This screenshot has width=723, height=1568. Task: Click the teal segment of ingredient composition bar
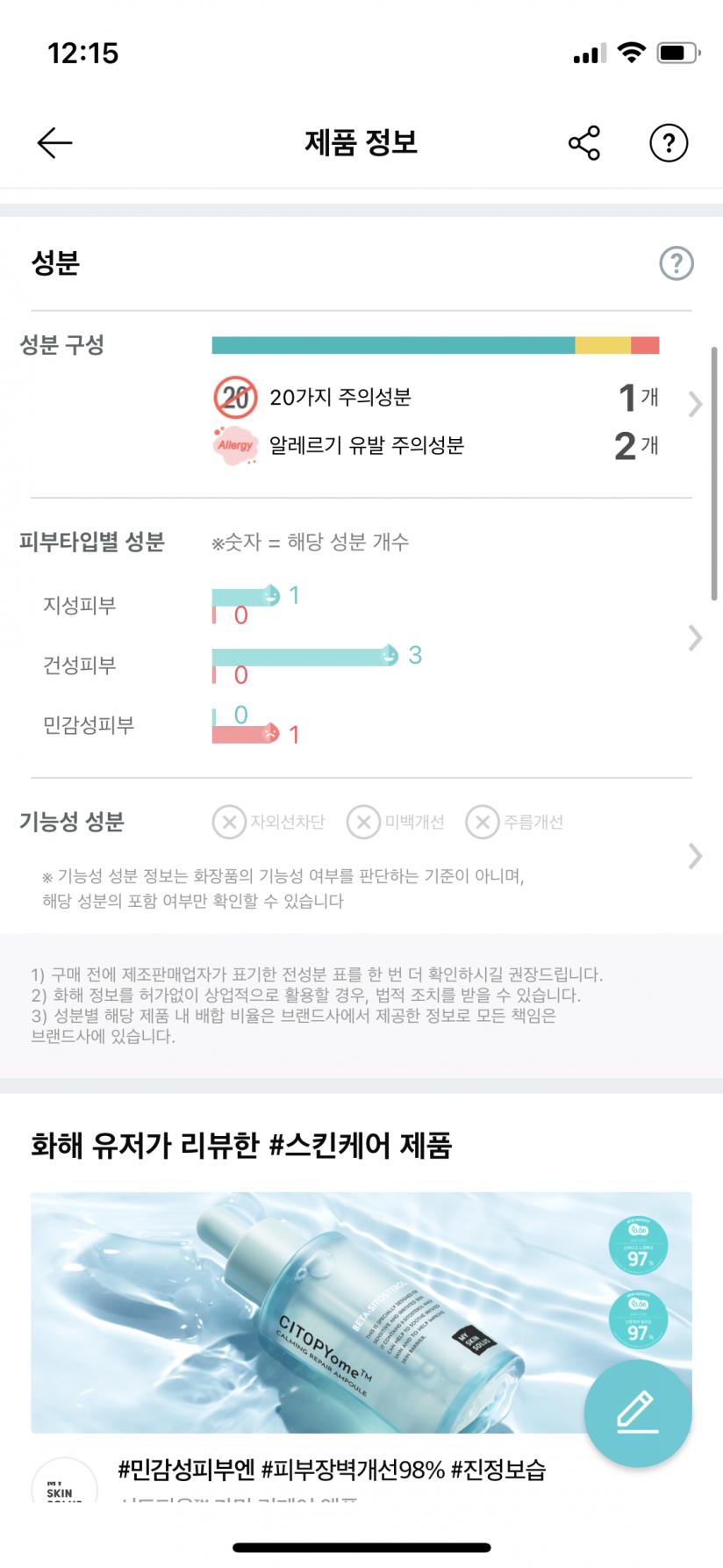coord(393,346)
